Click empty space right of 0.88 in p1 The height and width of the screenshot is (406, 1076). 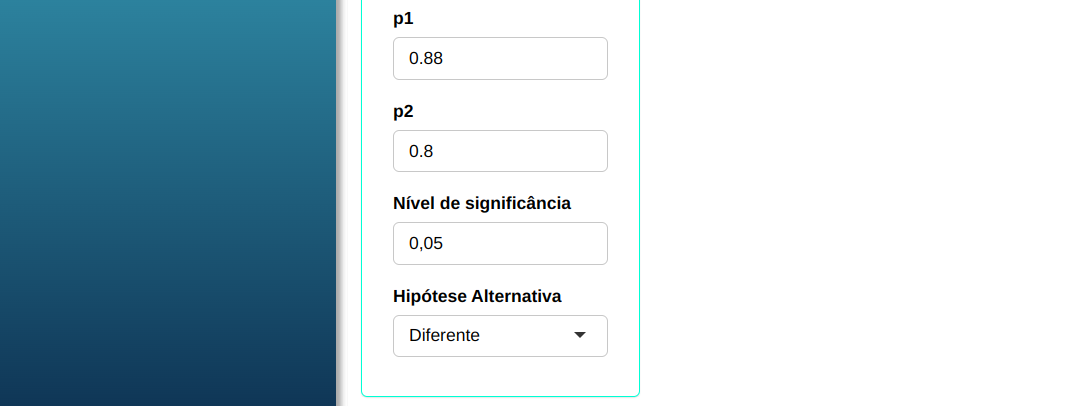click(x=540, y=59)
